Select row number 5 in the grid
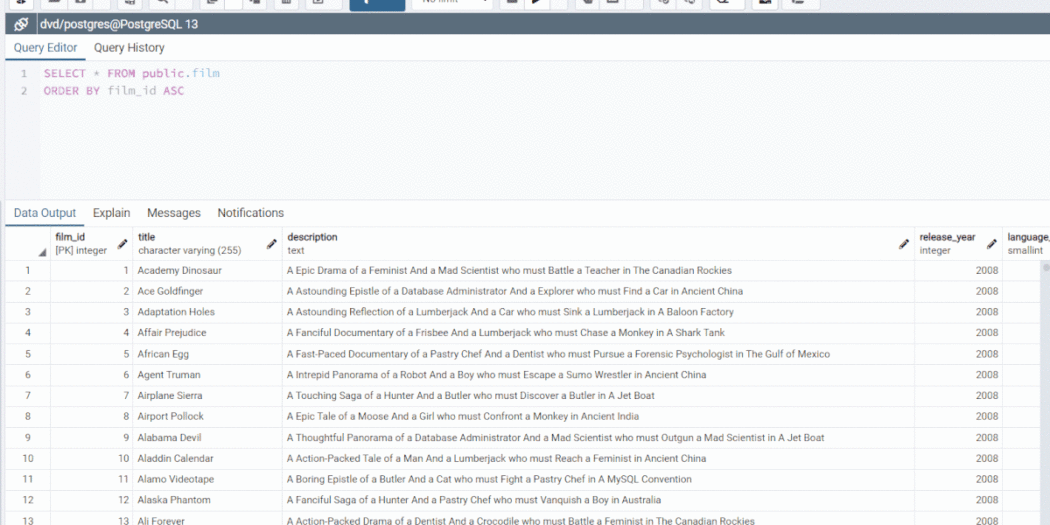The width and height of the screenshot is (1050, 525). pyautogui.click(x=28, y=354)
